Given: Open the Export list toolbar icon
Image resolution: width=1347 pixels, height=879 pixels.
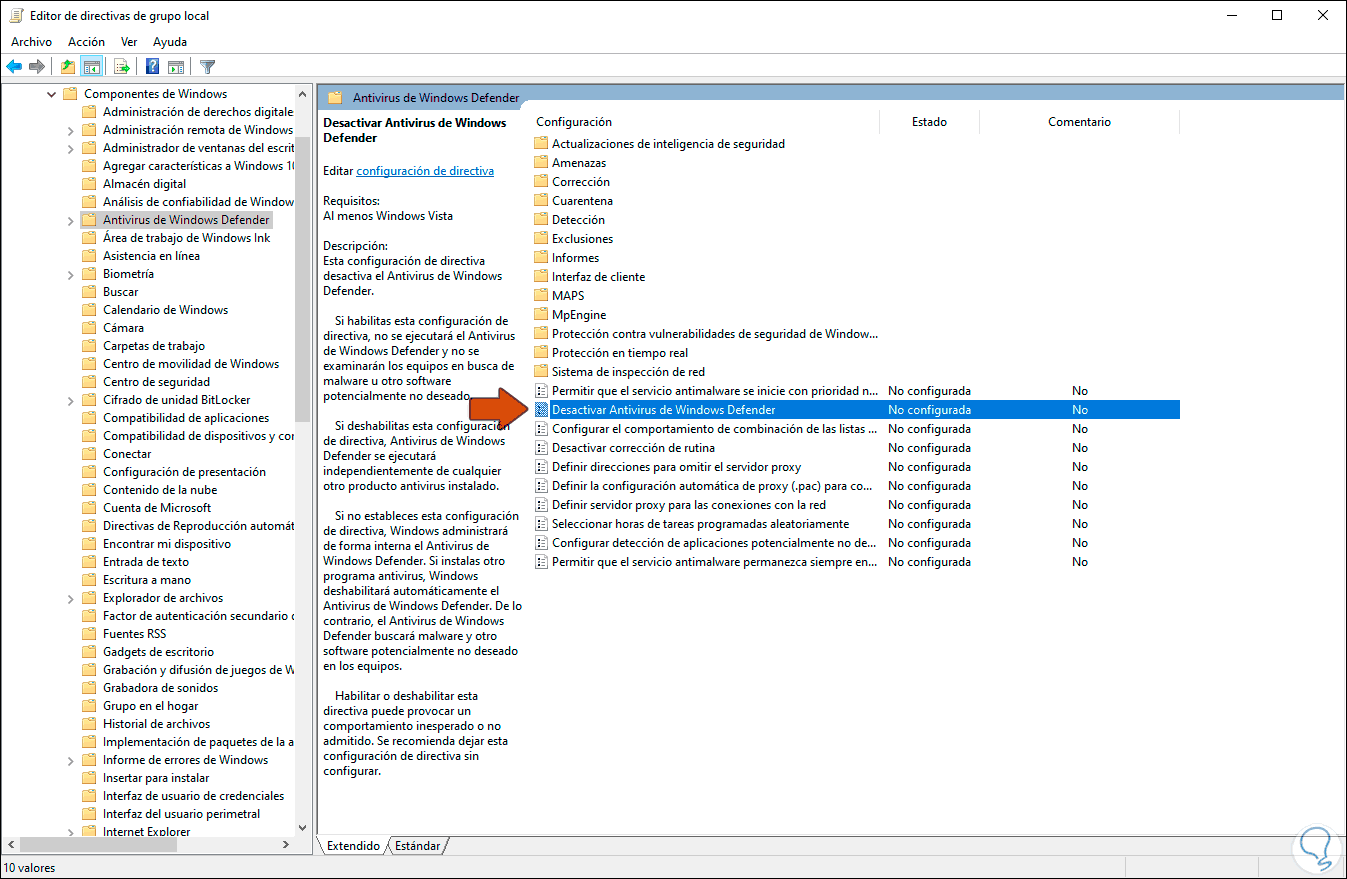Looking at the screenshot, I should pos(120,66).
